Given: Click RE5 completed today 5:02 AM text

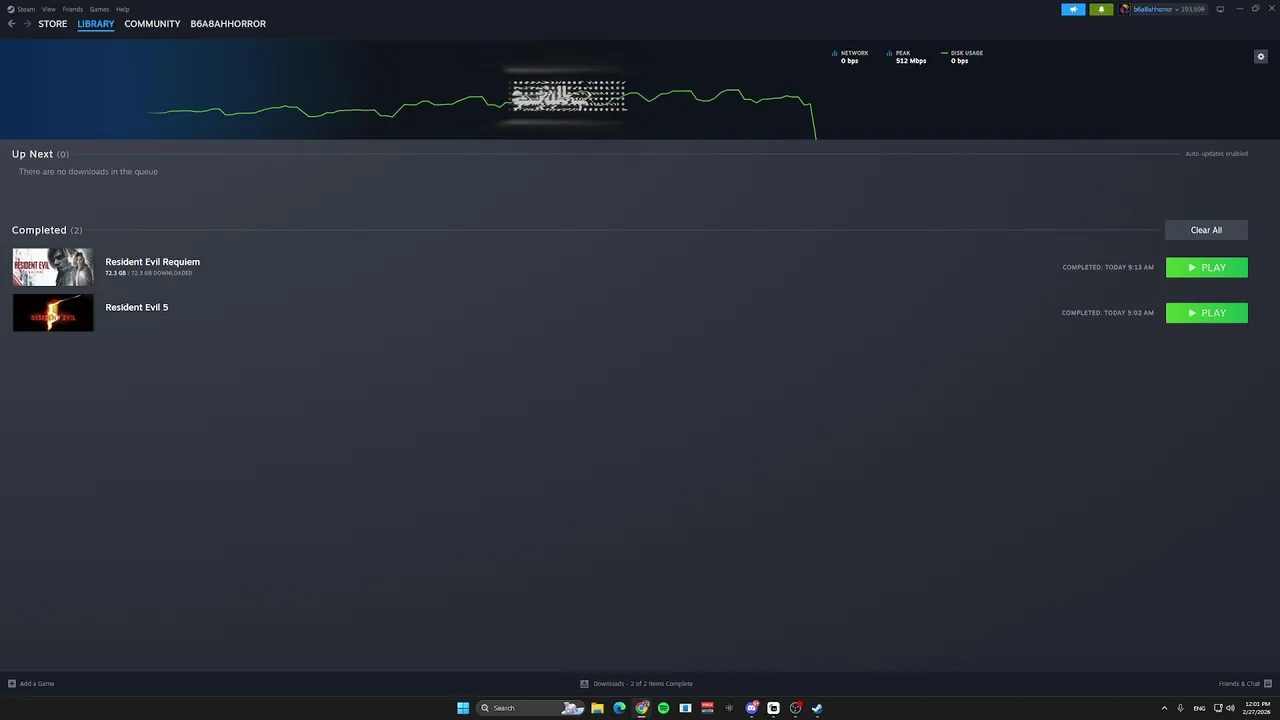Looking at the screenshot, I should tap(1108, 313).
